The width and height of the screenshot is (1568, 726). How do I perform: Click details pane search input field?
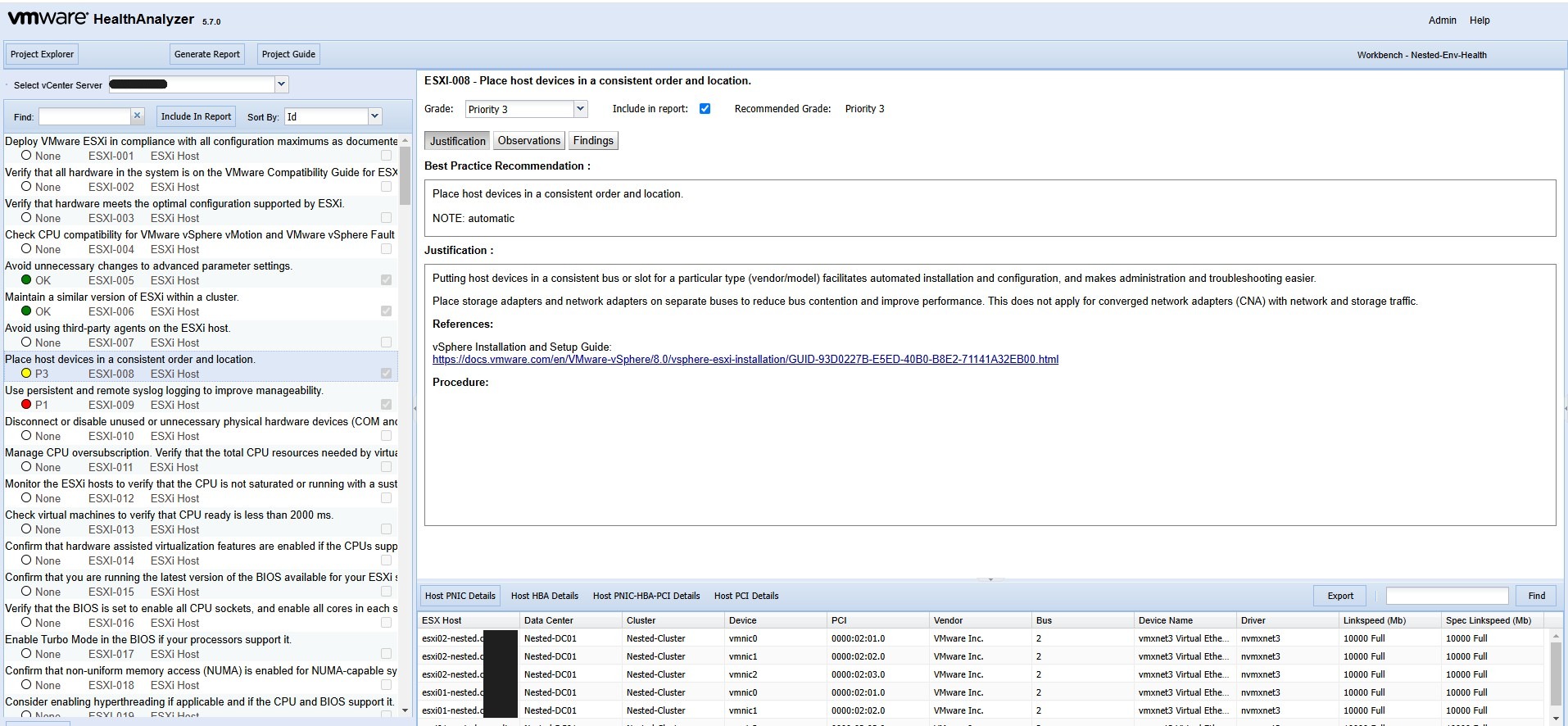click(x=1447, y=596)
